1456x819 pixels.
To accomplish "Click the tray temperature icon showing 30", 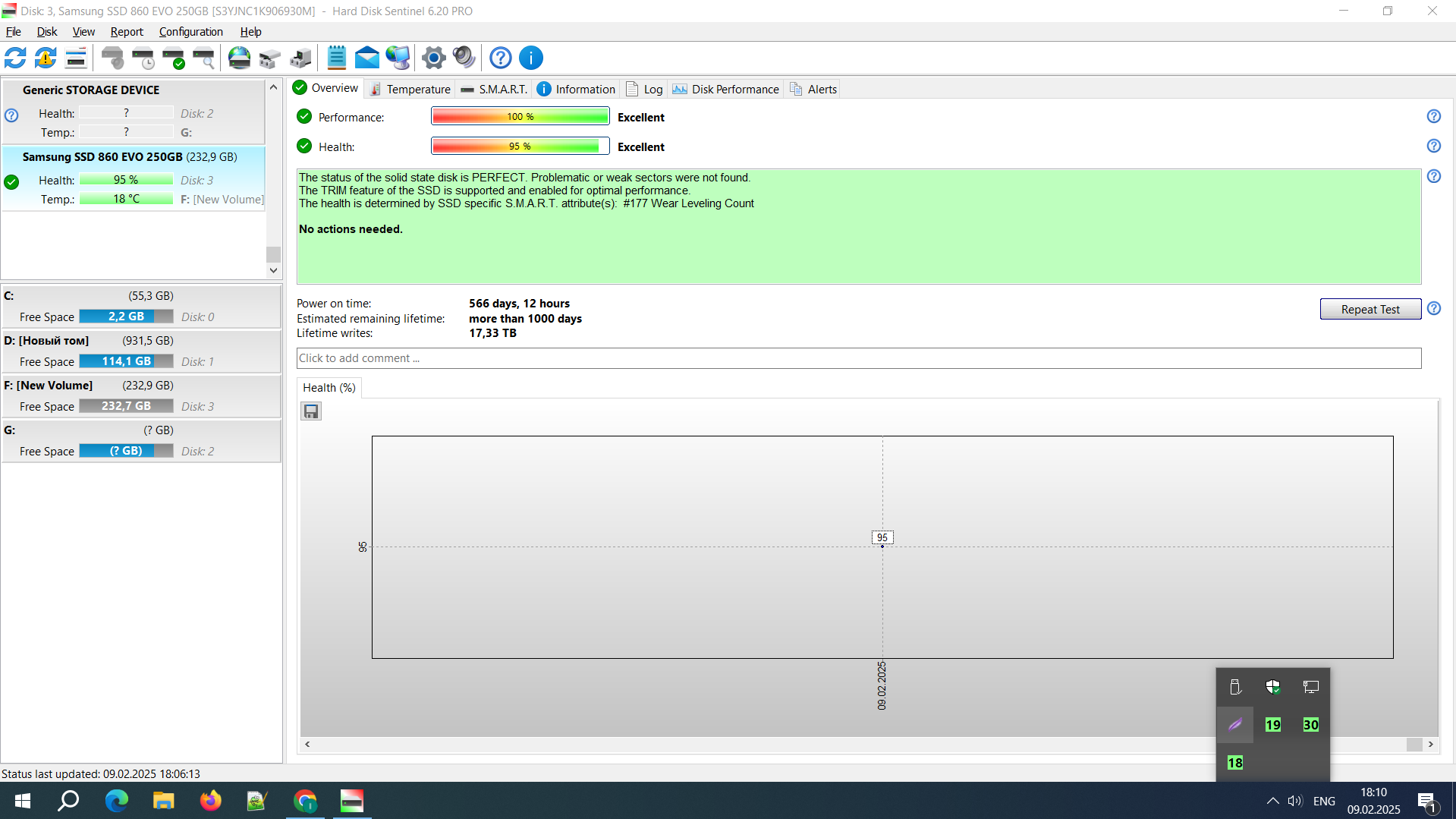I will 1310,725.
